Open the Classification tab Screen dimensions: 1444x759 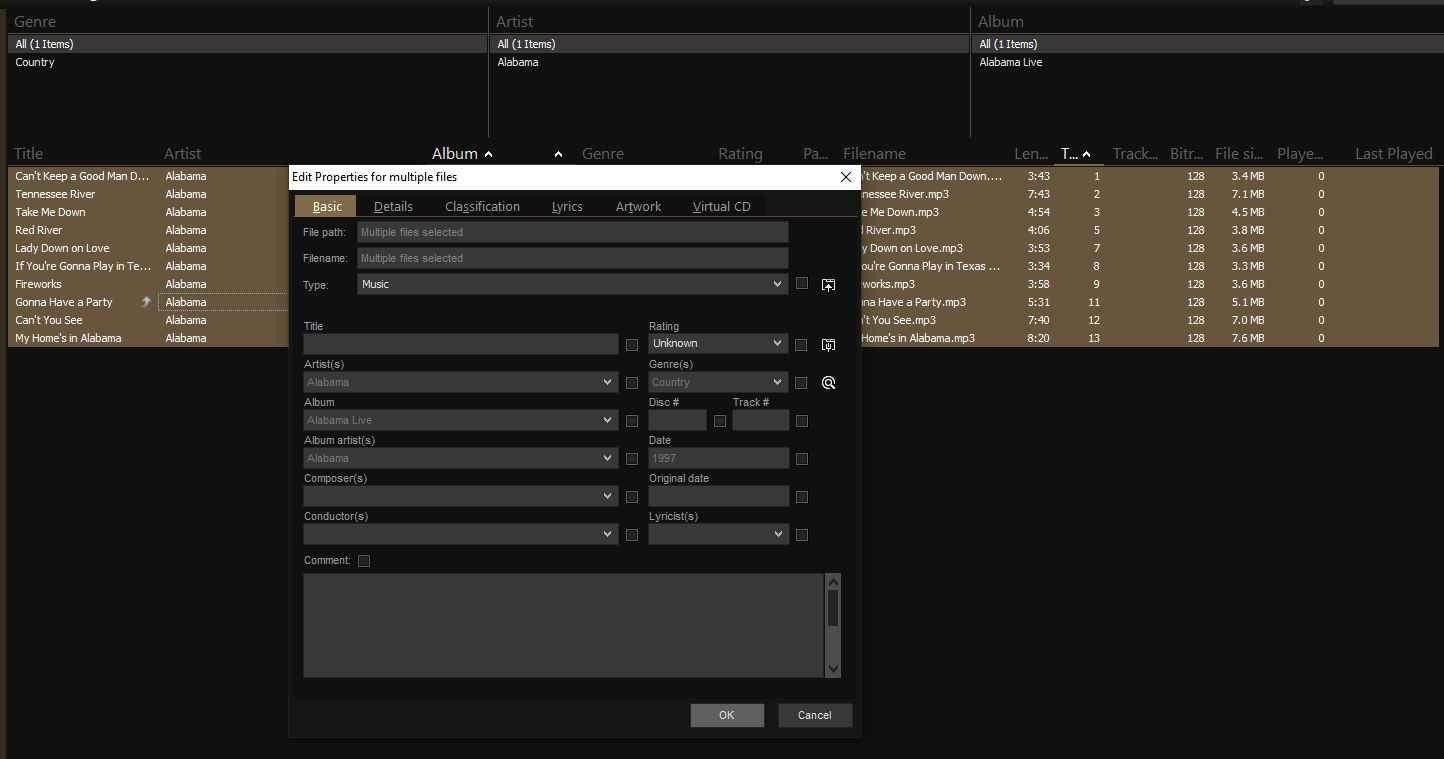point(482,206)
